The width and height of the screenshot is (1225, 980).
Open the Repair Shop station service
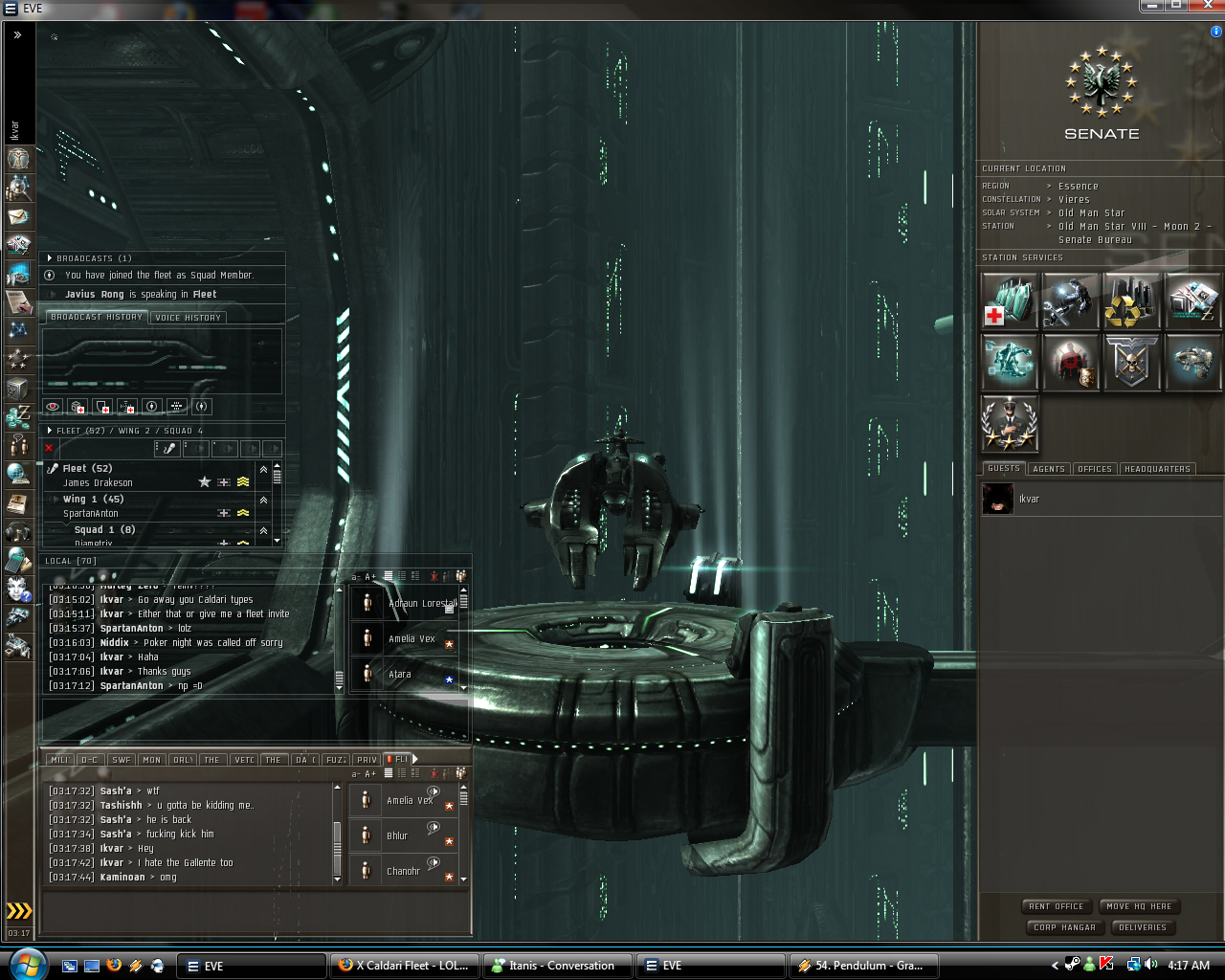point(1070,301)
